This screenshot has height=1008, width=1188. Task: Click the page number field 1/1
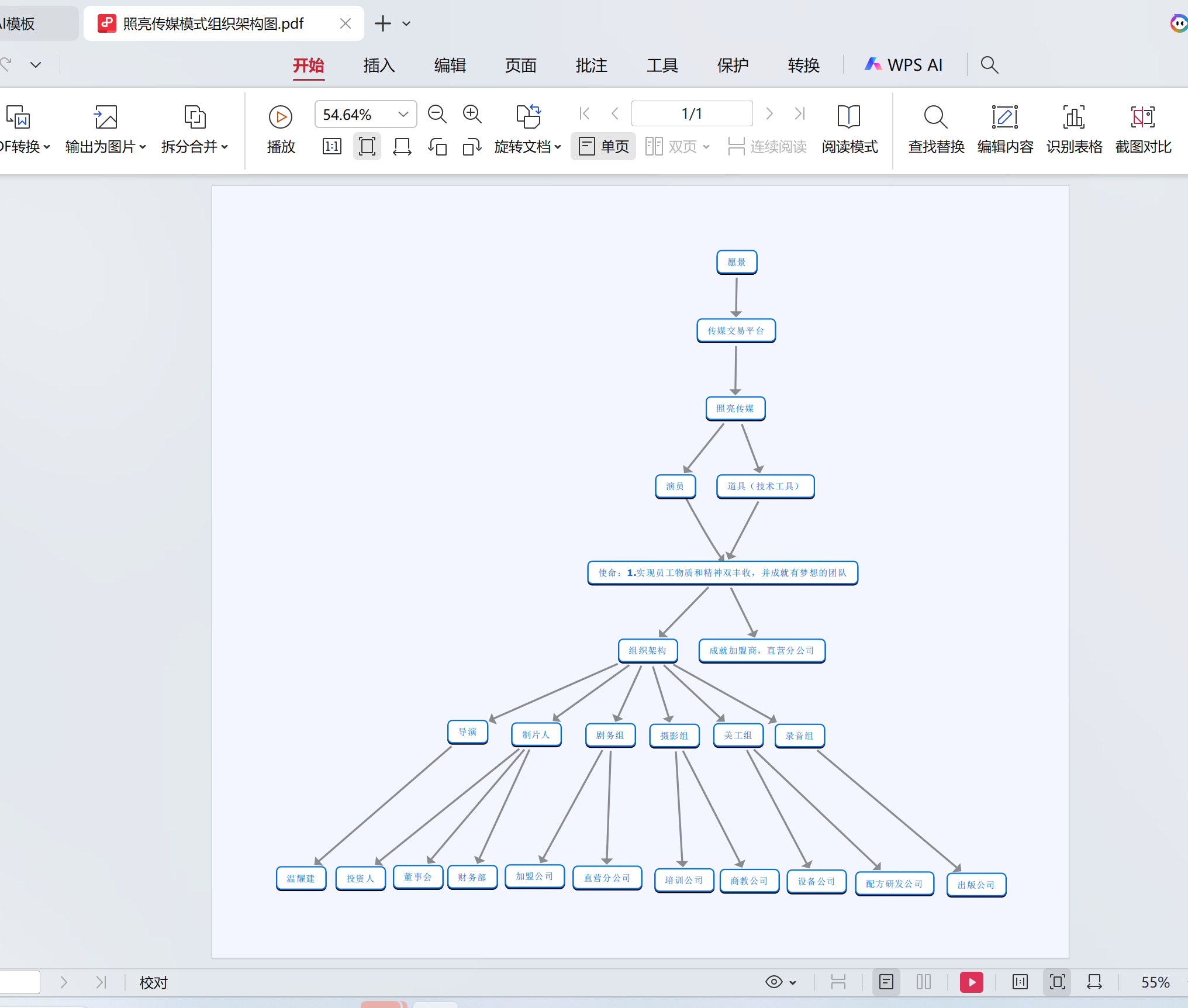pos(692,113)
